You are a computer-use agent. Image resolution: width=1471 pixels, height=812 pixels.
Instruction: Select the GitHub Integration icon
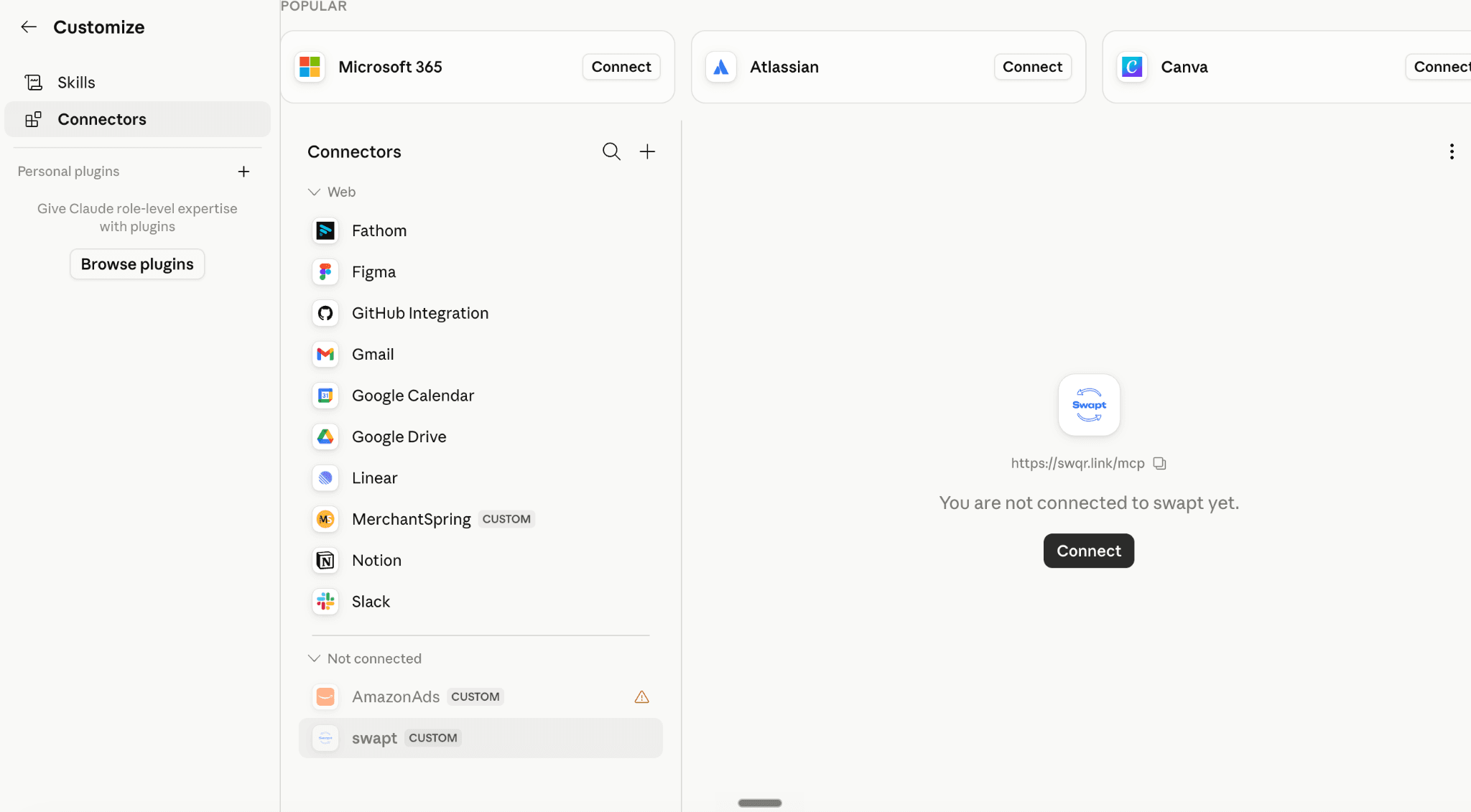tap(325, 313)
